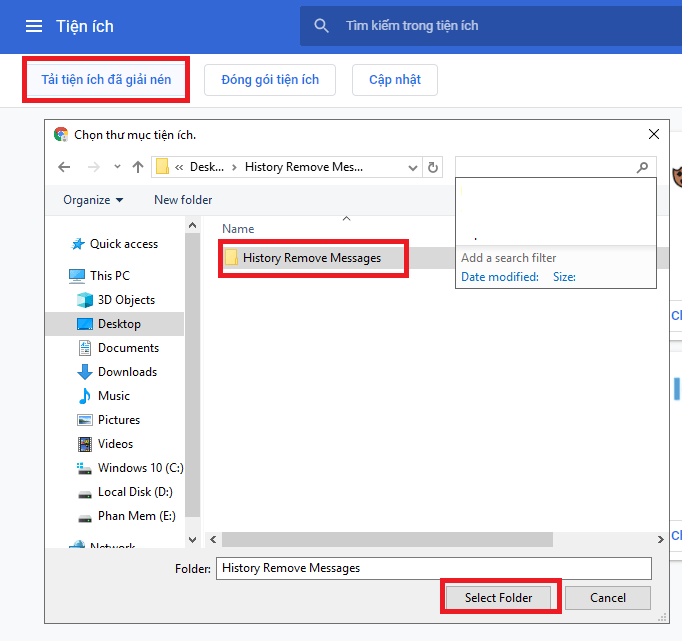Select Local Disk (D:) drive

pos(135,492)
